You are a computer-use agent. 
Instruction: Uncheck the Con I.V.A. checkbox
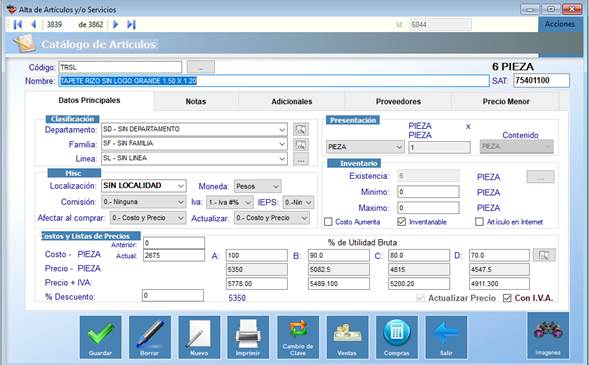[507, 298]
